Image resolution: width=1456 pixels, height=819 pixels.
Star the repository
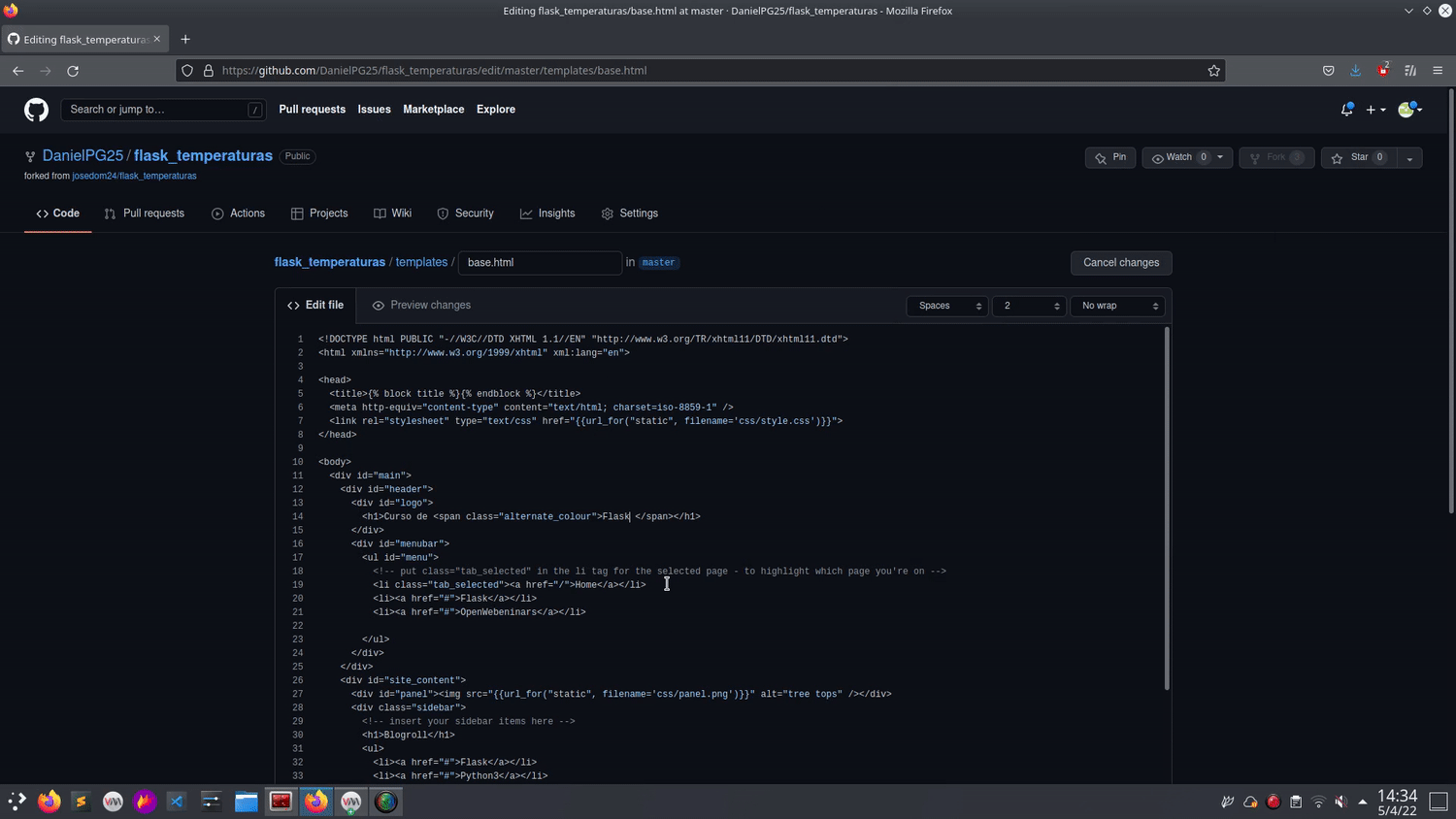[x=1358, y=157]
